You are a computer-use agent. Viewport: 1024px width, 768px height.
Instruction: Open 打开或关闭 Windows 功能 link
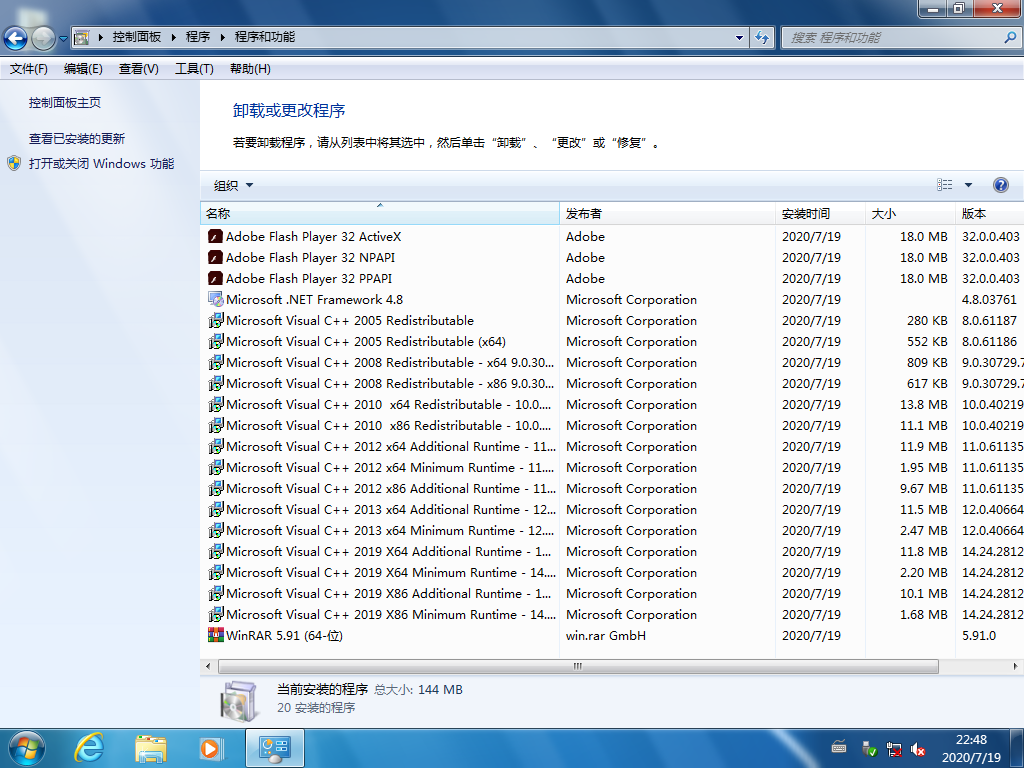coord(101,164)
